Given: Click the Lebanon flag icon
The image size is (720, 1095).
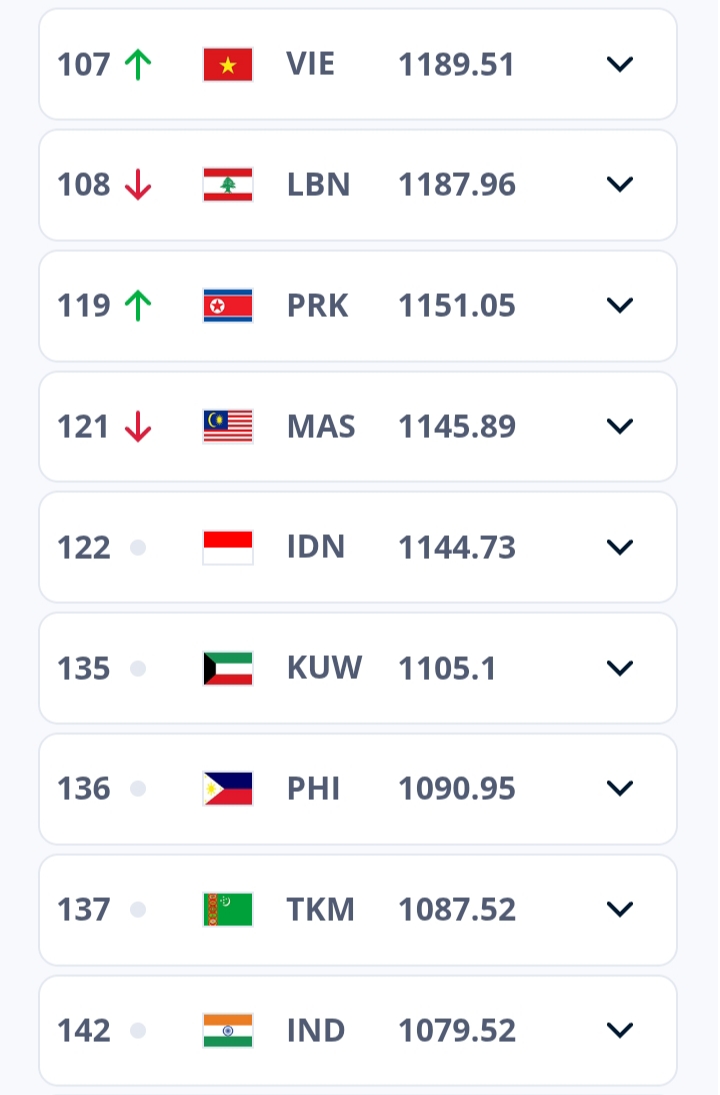Looking at the screenshot, I should tap(228, 185).
